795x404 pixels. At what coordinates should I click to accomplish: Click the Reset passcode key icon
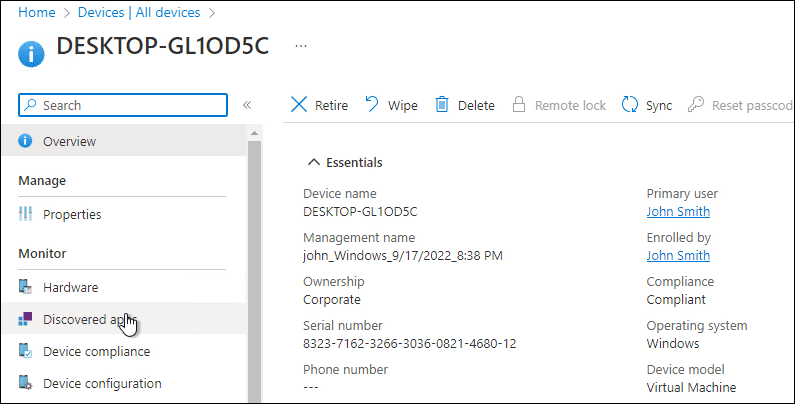pos(696,104)
